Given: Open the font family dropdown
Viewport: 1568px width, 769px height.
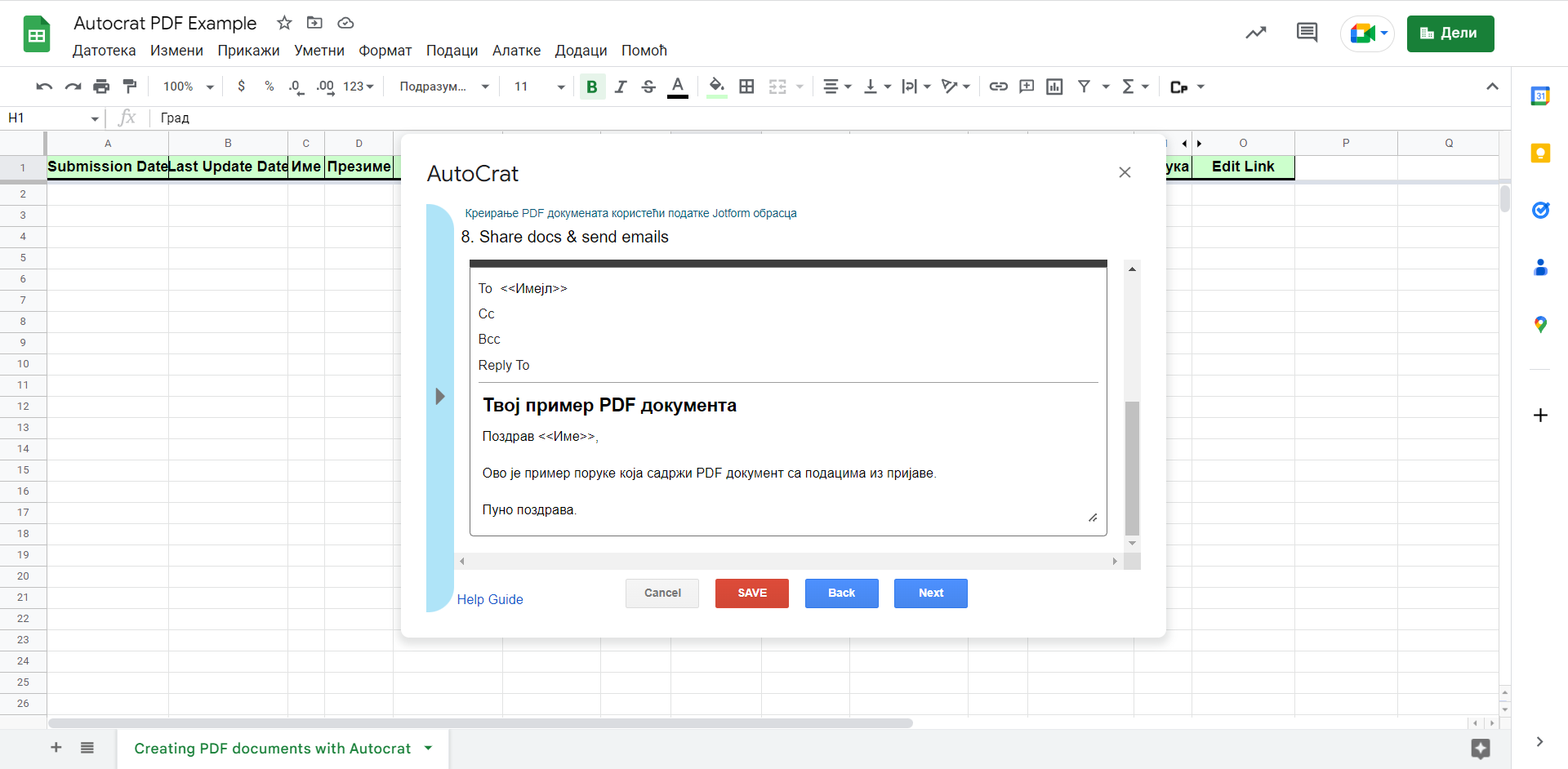Looking at the screenshot, I should [x=444, y=87].
